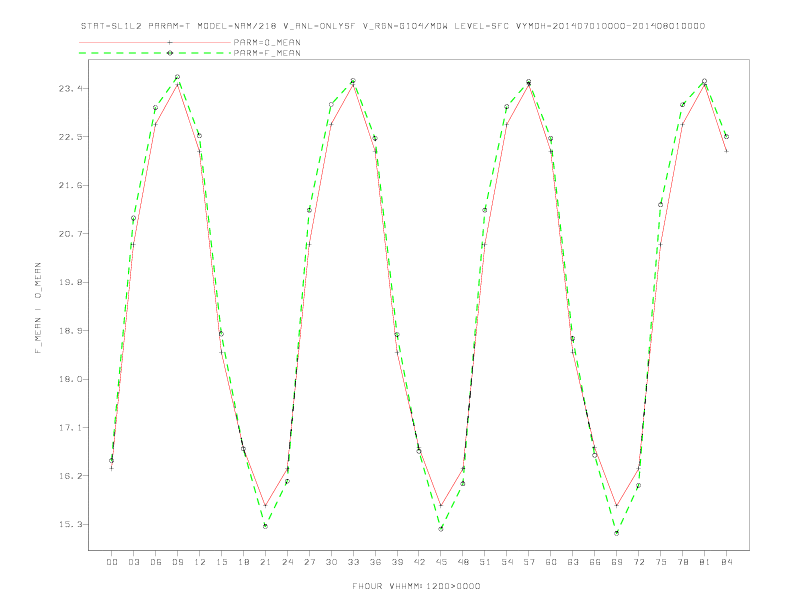Click the y-axis tick label 15.3

[70, 524]
